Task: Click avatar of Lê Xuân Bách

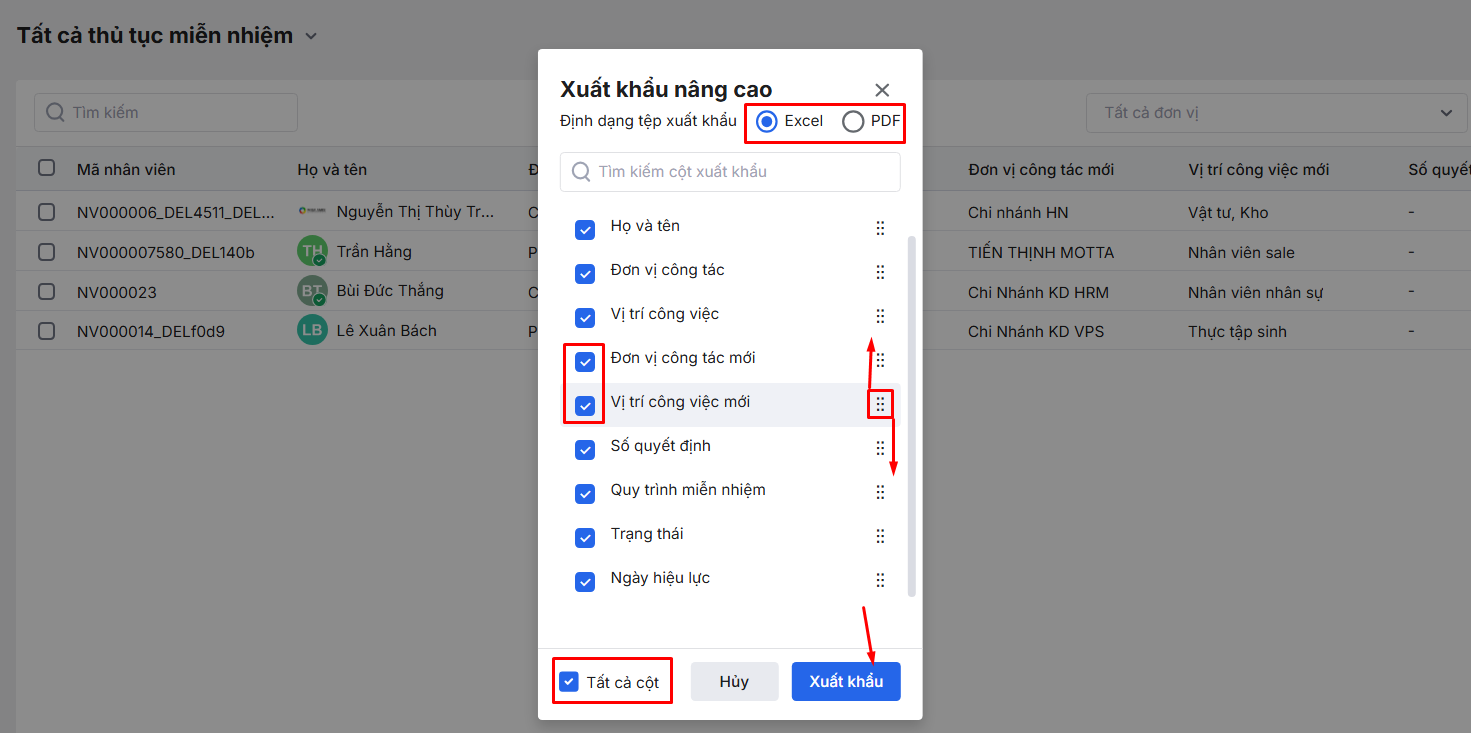Action: [x=312, y=331]
